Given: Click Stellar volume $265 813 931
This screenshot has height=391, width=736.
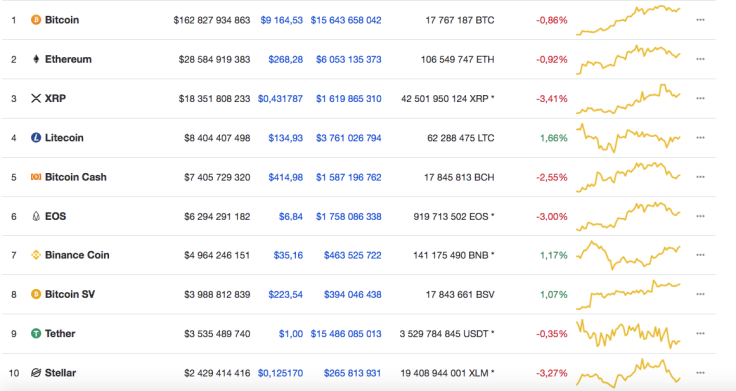Looking at the screenshot, I should (x=353, y=373).
